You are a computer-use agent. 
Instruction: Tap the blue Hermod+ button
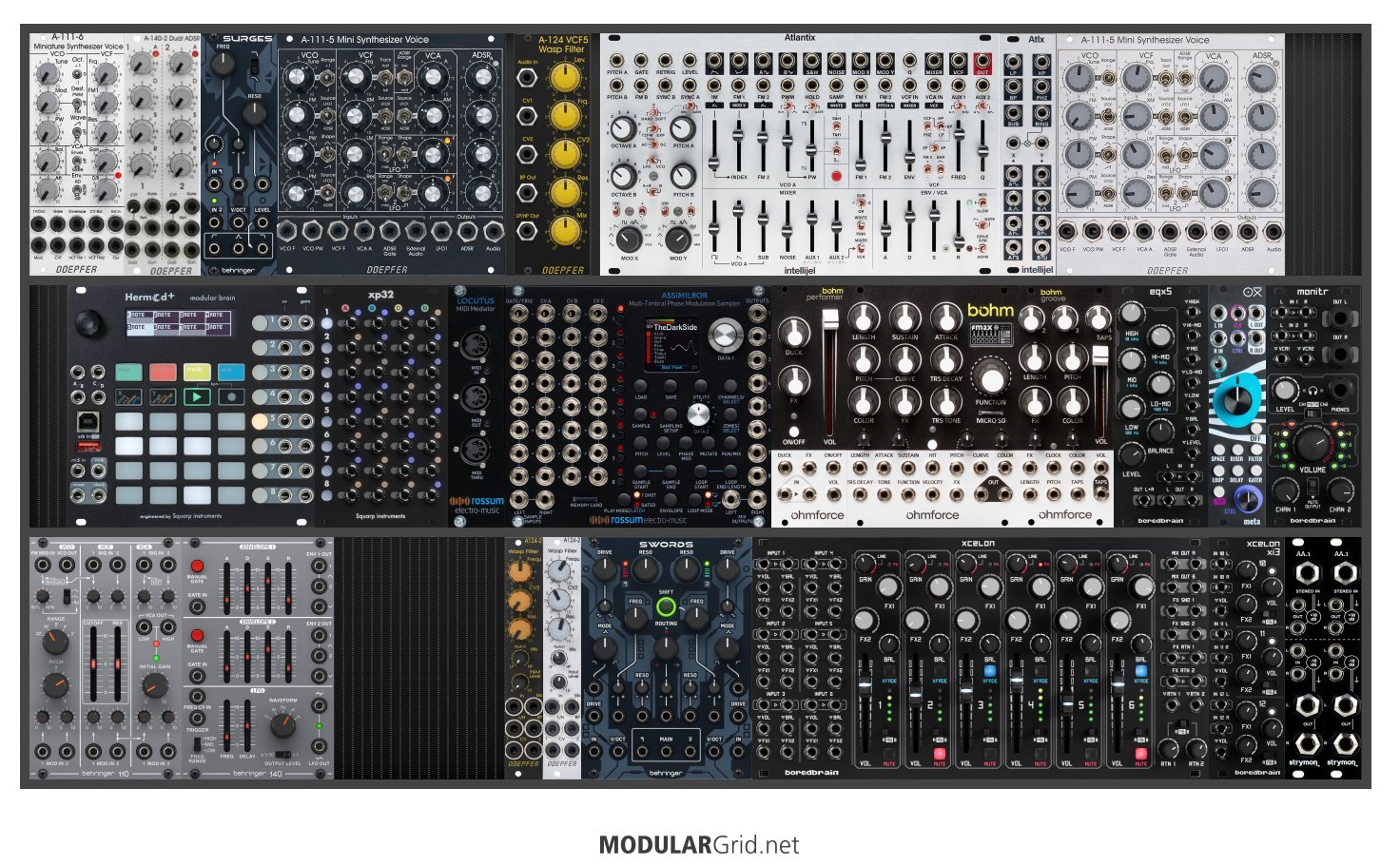(x=231, y=372)
